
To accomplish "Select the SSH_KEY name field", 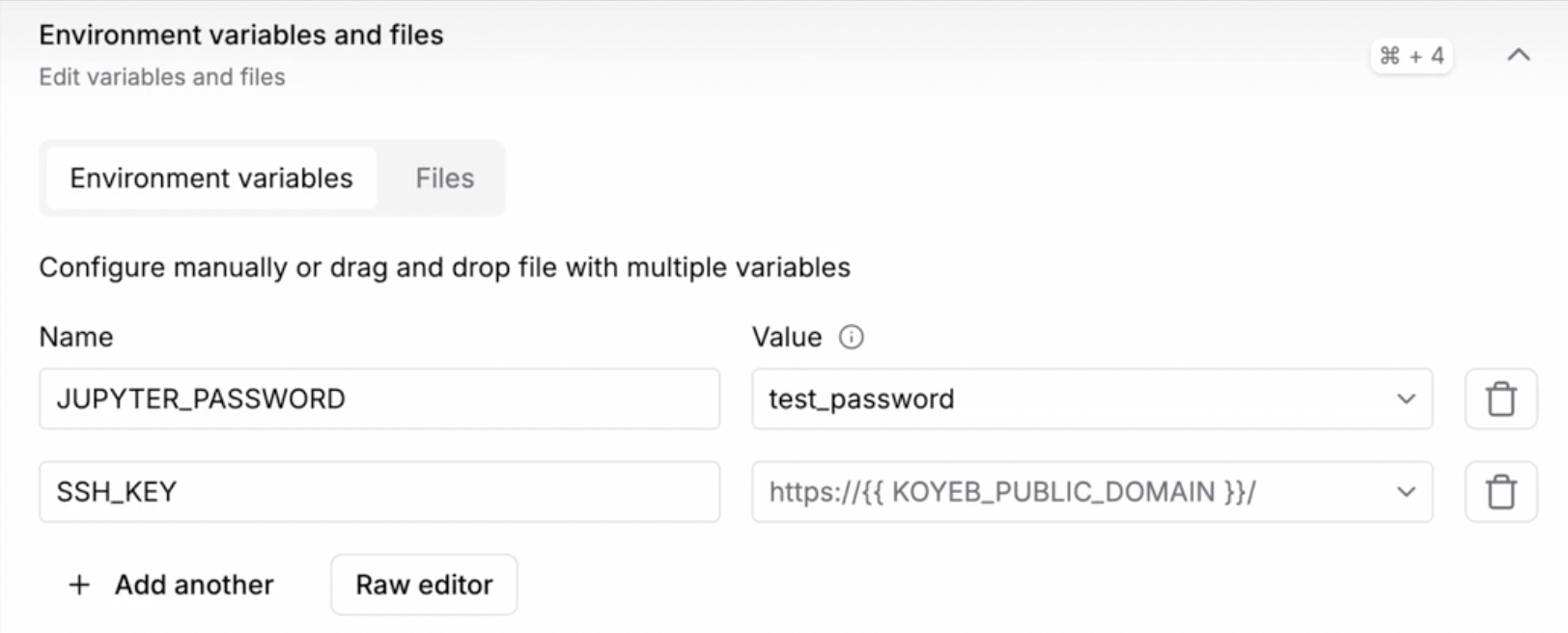I will [379, 491].
